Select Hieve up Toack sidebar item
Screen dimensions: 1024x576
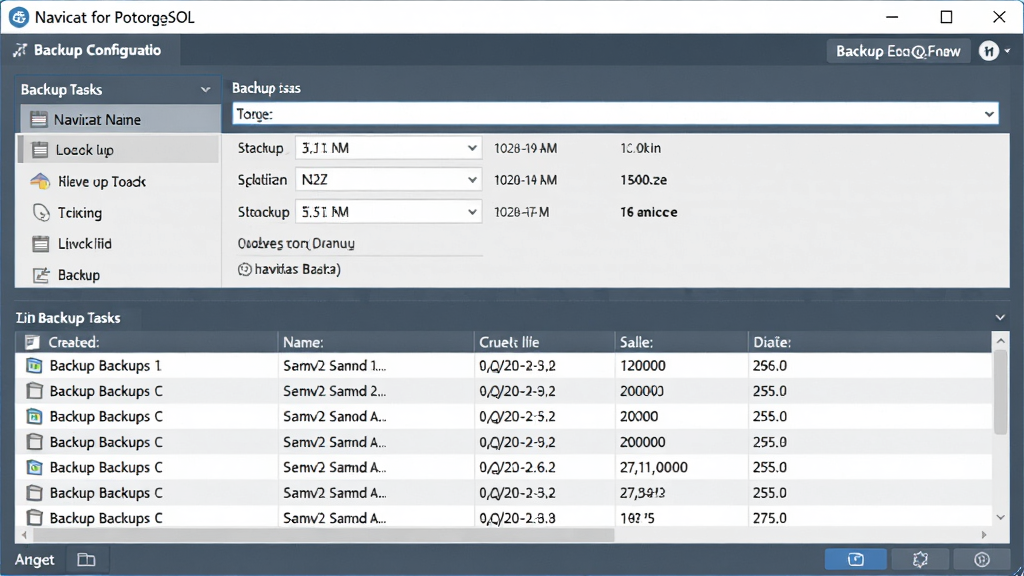119,182
